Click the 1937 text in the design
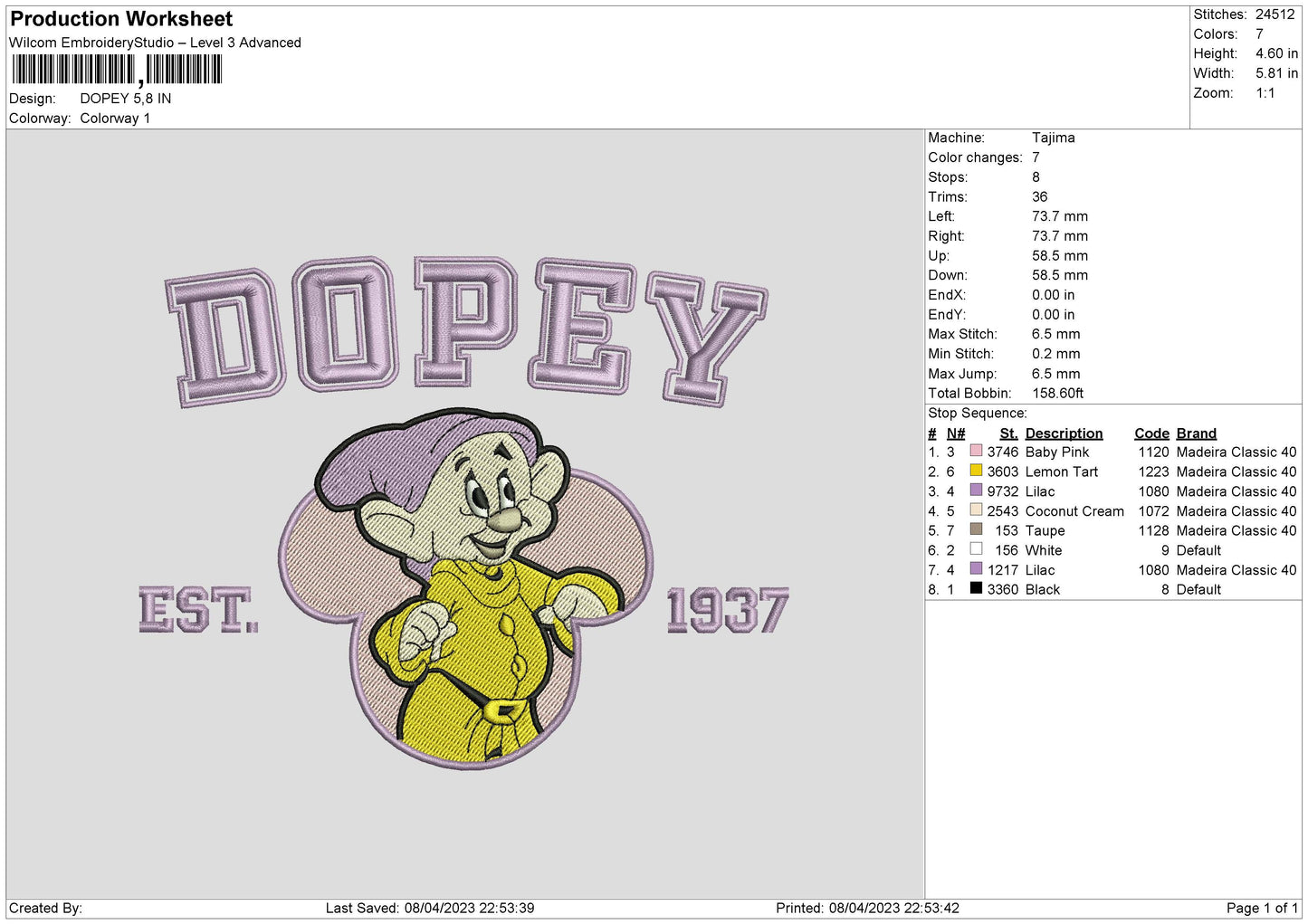Viewport: 1308px width, 924px height. 727,611
